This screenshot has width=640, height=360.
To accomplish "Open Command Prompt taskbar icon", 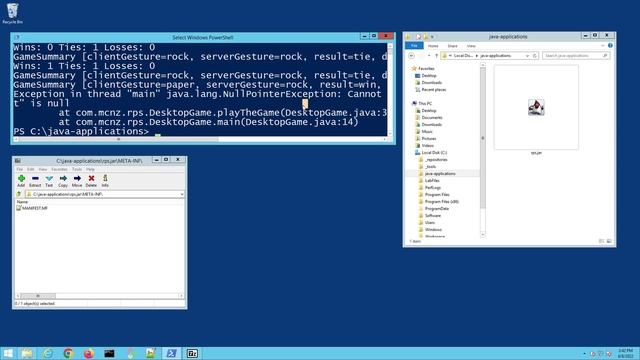I will pos(109,353).
